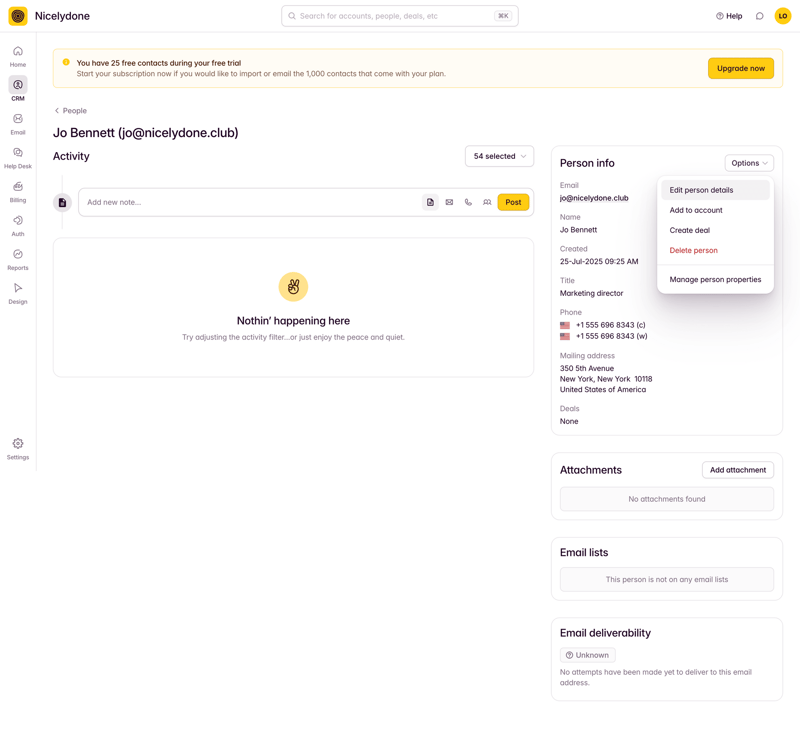Choose Edit person details from the menu

click(703, 189)
